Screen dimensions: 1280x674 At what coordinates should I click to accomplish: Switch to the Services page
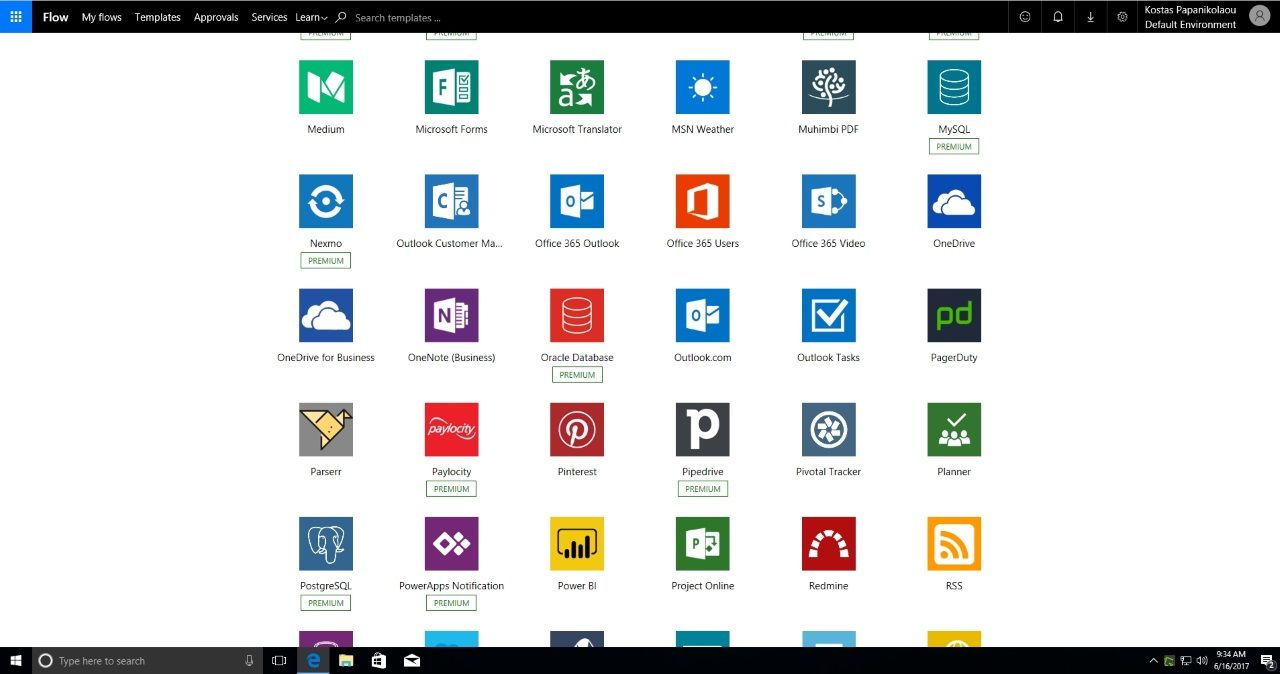tap(269, 17)
